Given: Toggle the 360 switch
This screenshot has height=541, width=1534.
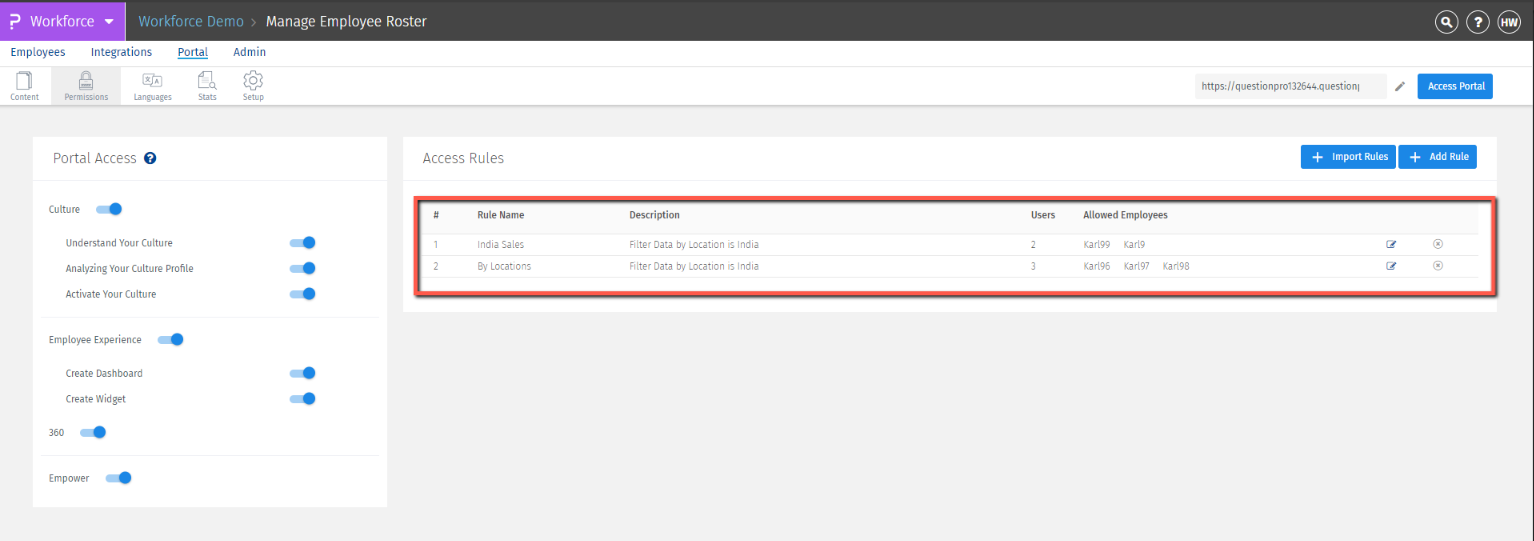Looking at the screenshot, I should 93,432.
